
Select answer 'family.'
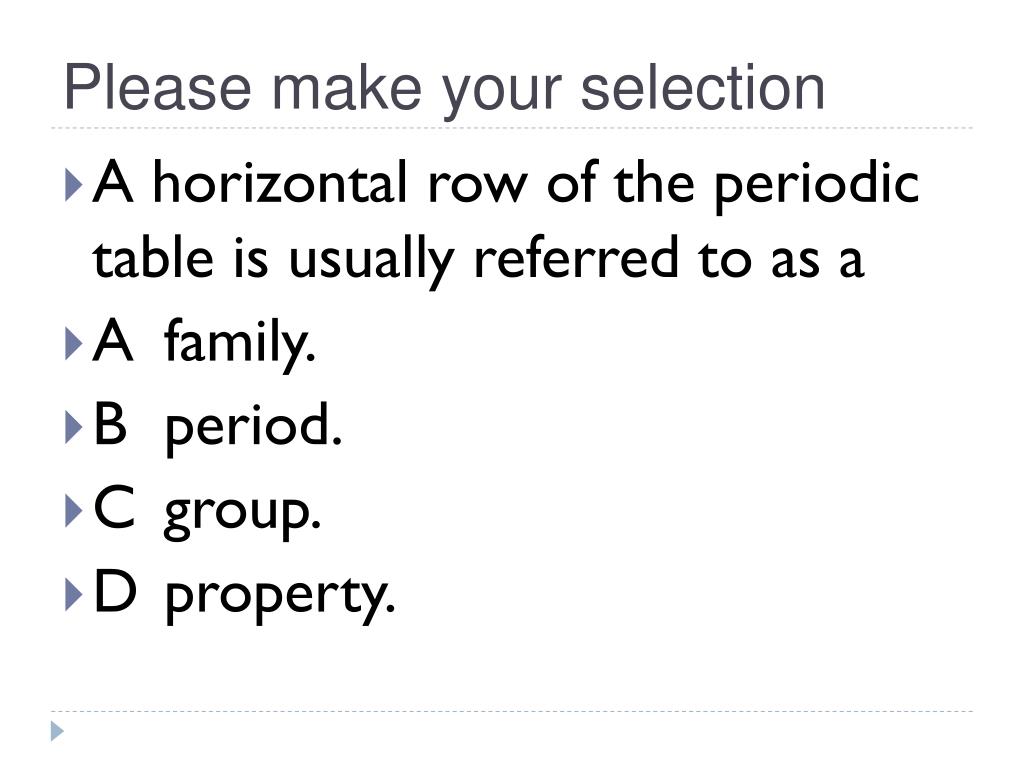click(240, 344)
